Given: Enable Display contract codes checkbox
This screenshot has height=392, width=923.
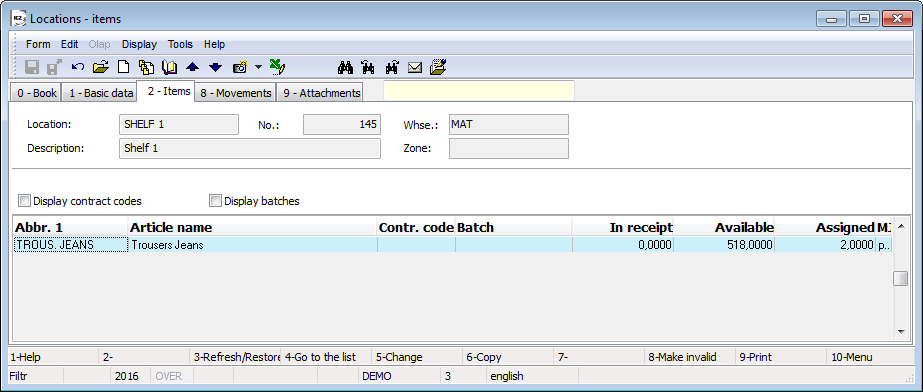Looking at the screenshot, I should coord(24,201).
